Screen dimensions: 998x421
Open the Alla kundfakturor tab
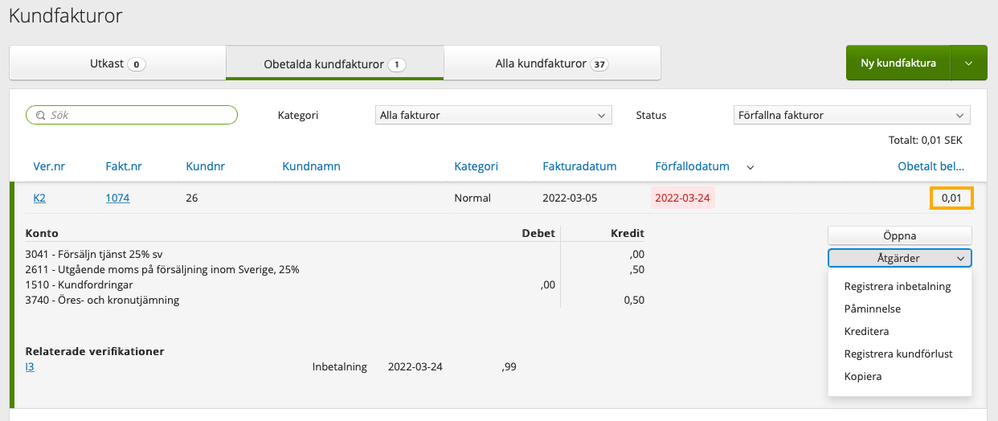pos(552,64)
